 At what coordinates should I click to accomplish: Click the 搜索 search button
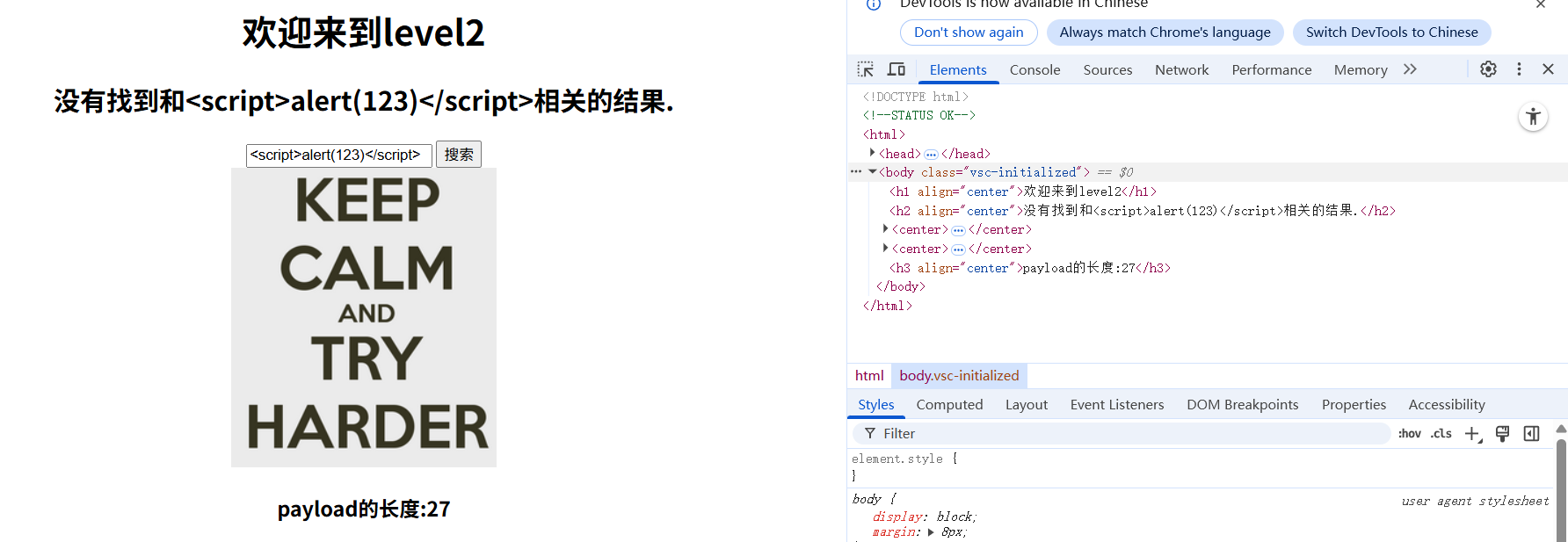[459, 155]
